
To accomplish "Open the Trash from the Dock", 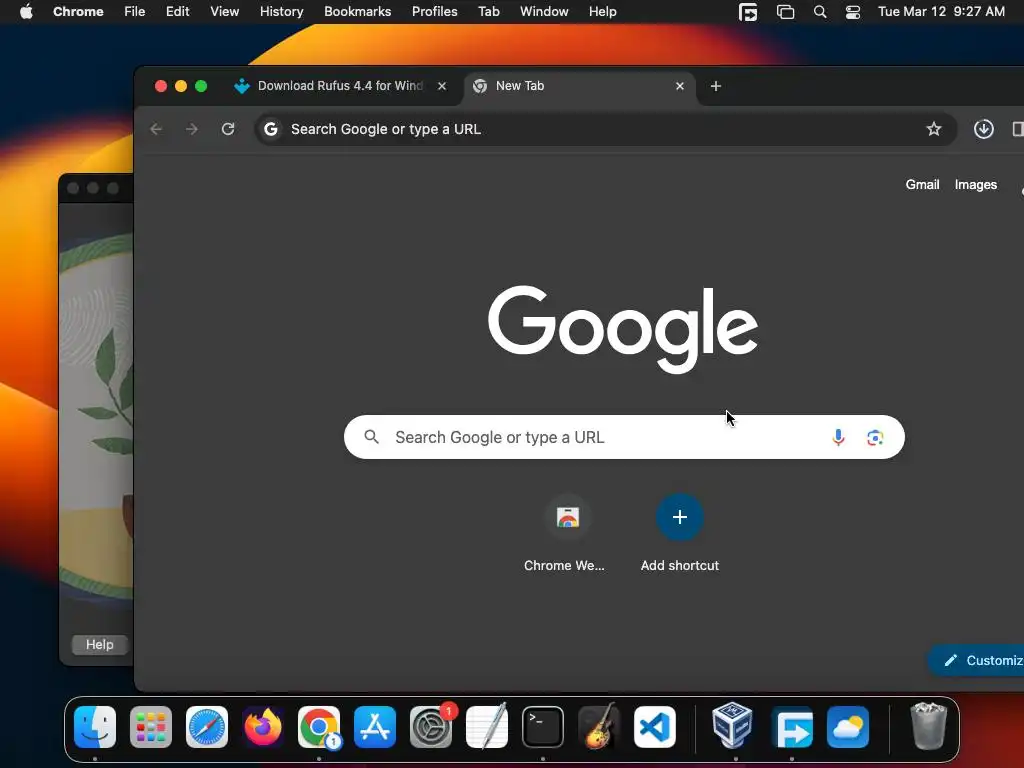I will [x=928, y=726].
